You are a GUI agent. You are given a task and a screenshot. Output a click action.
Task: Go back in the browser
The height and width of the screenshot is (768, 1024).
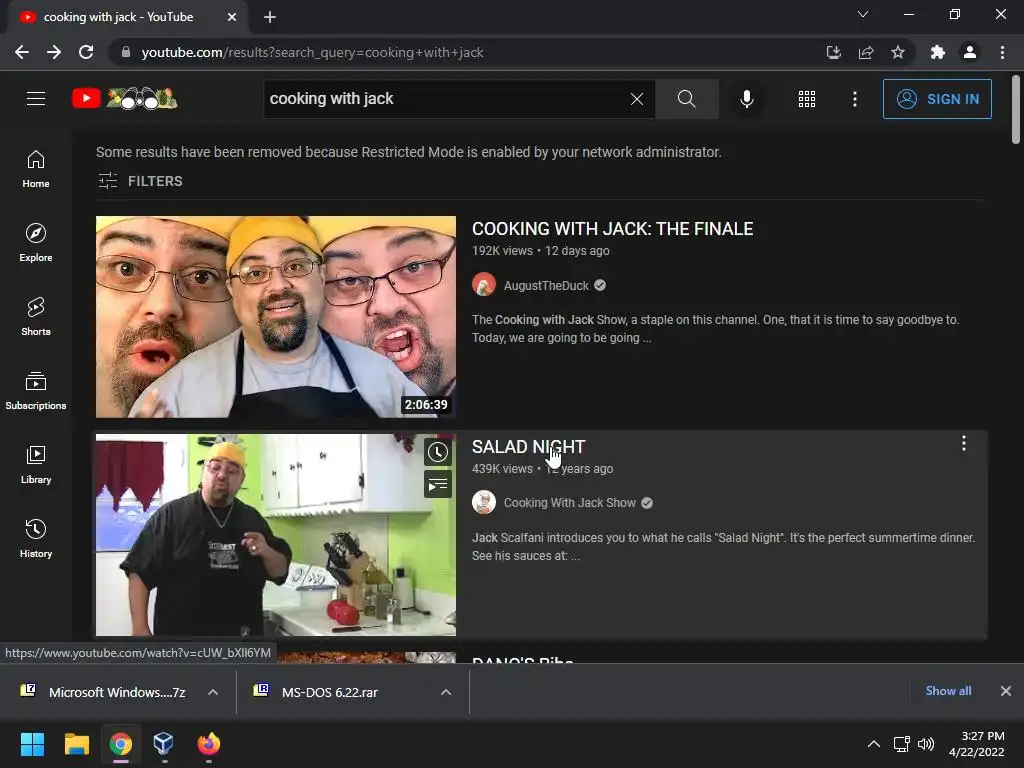coord(22,52)
